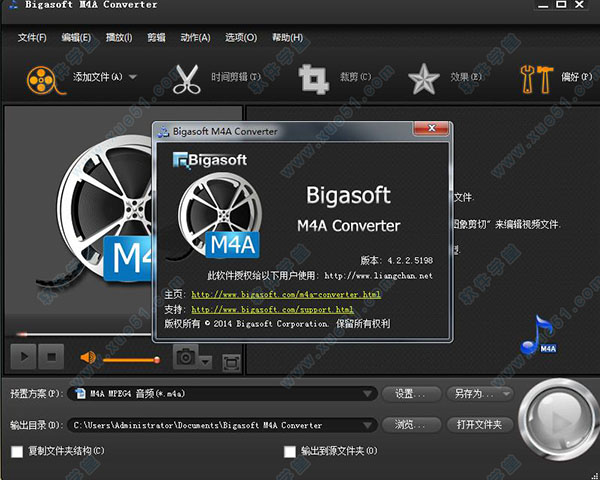Image resolution: width=600 pixels, height=480 pixels.
Task: Open the preset profile M4A dropdown
Action: point(222,393)
